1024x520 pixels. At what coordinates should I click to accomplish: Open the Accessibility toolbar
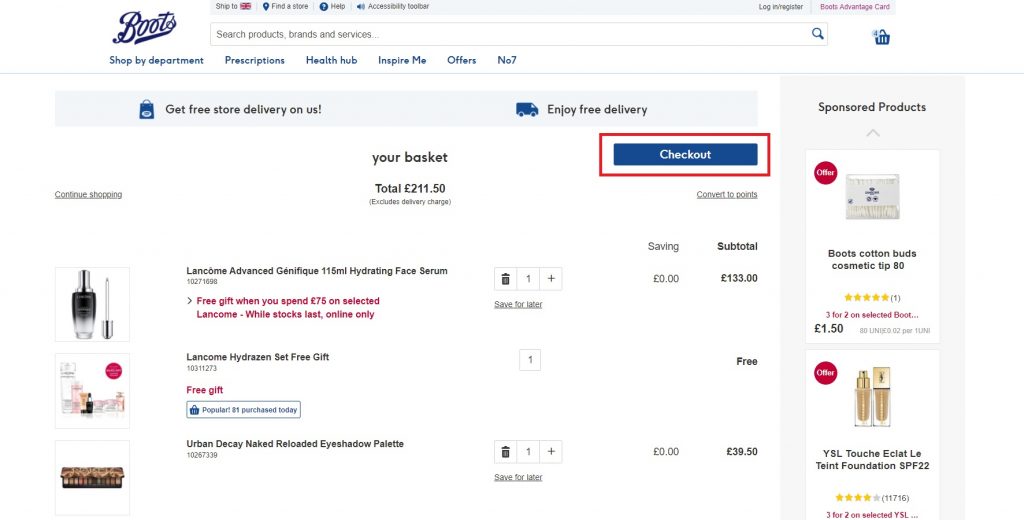pos(398,7)
